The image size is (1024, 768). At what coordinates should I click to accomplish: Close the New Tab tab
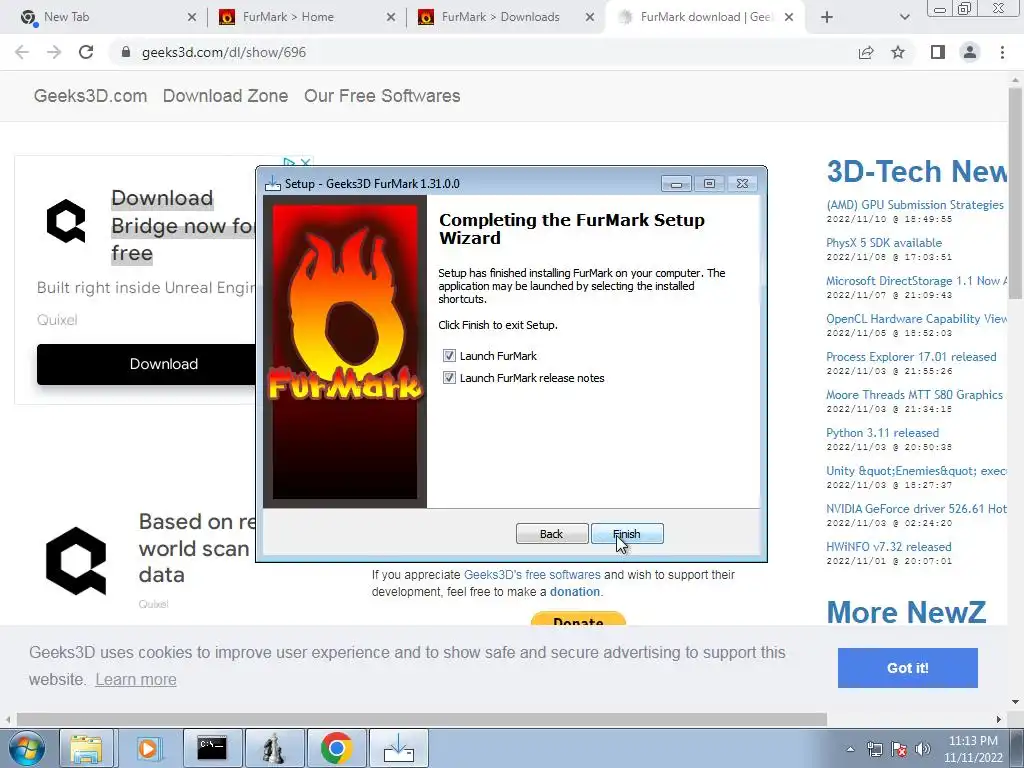(191, 17)
